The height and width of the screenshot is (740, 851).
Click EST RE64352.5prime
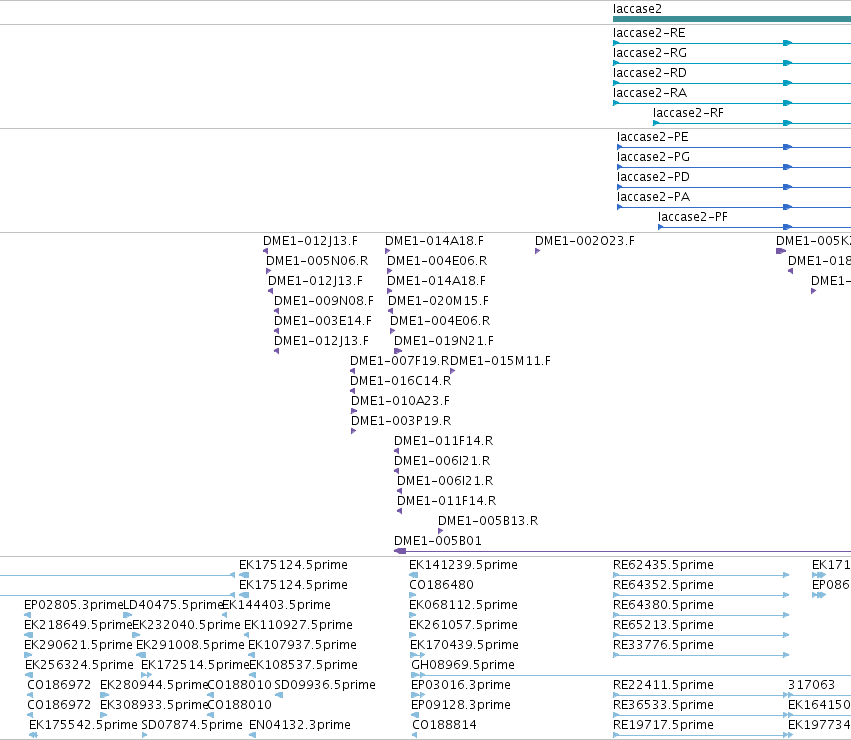pos(663,585)
